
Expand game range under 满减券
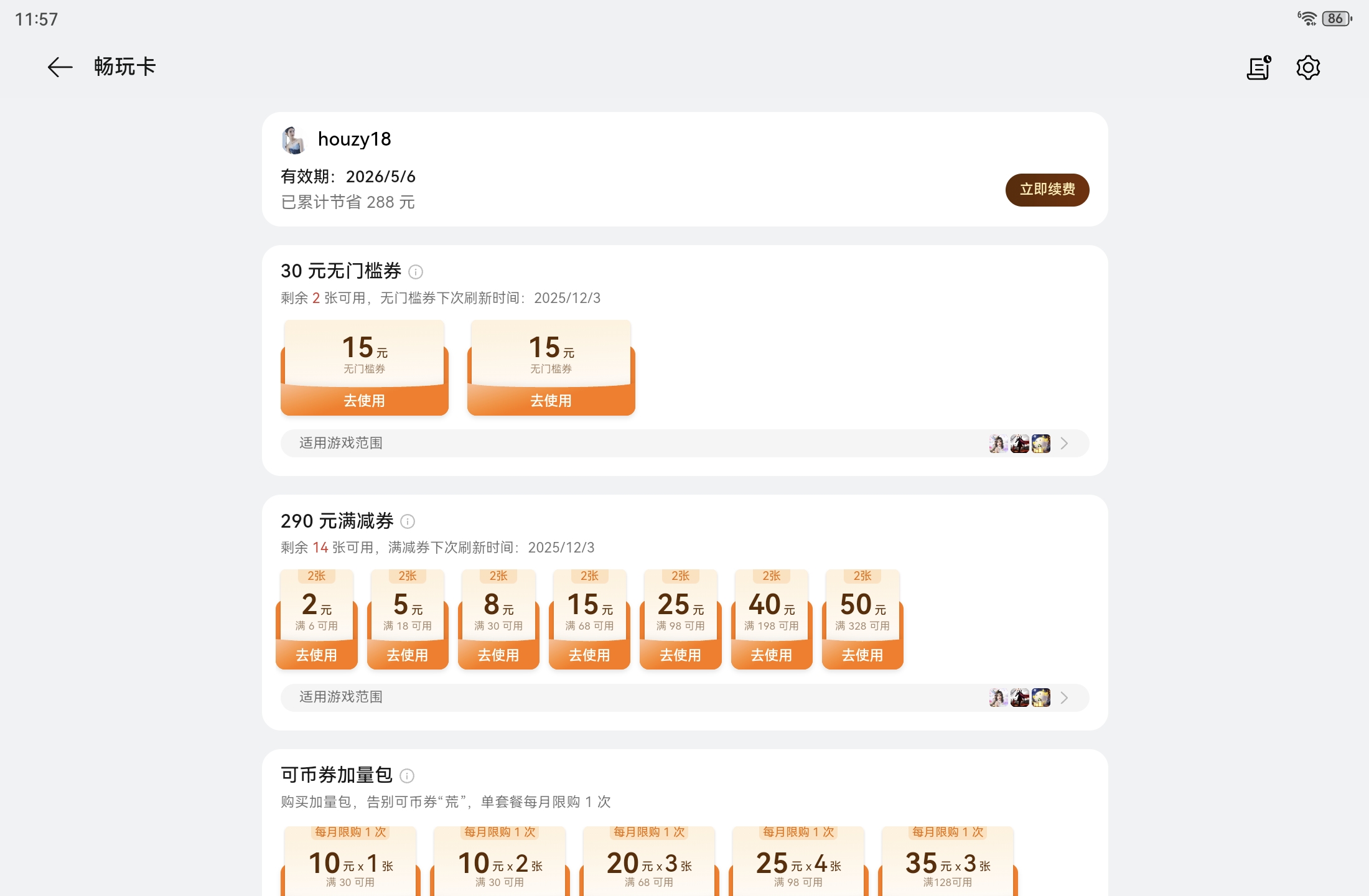coord(684,698)
